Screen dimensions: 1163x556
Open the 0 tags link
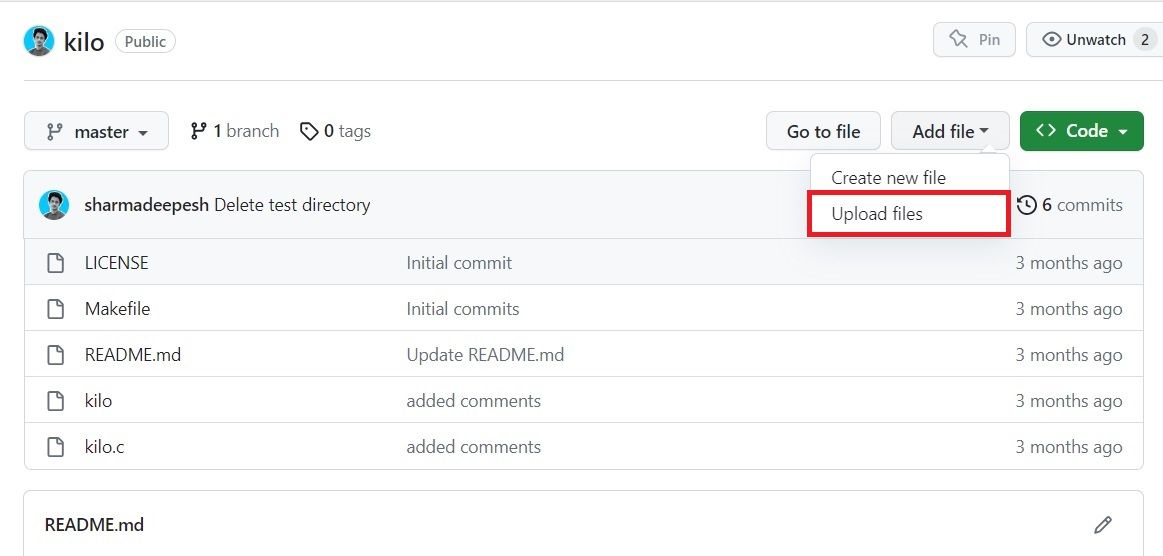(x=335, y=131)
